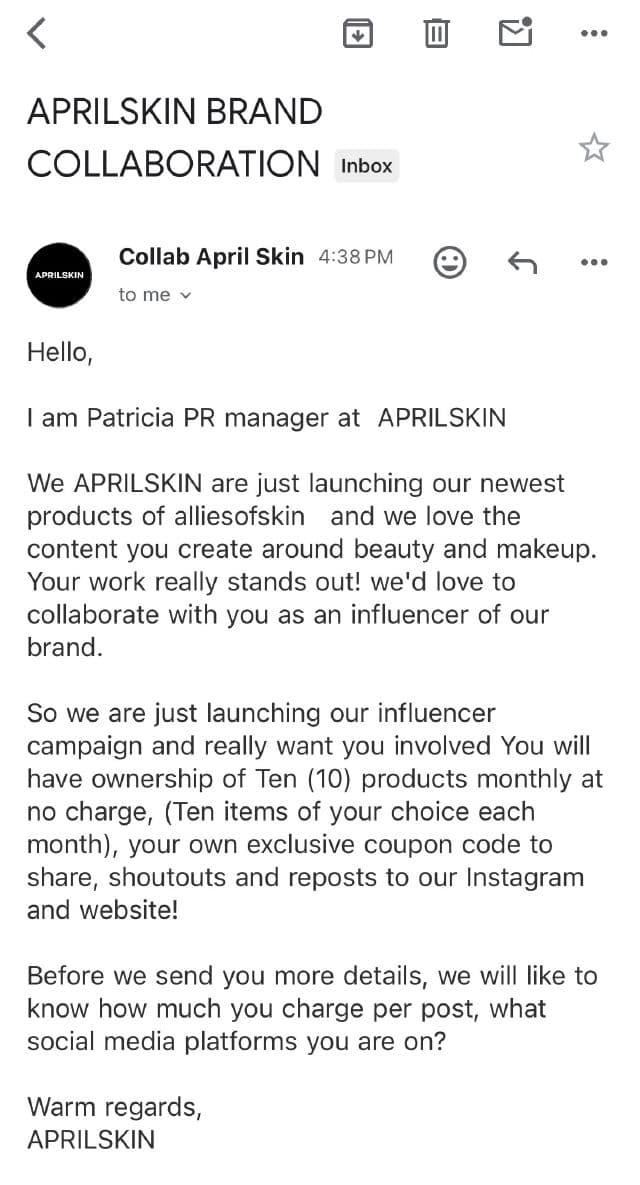Go back using the top-left arrow

coord(37,34)
